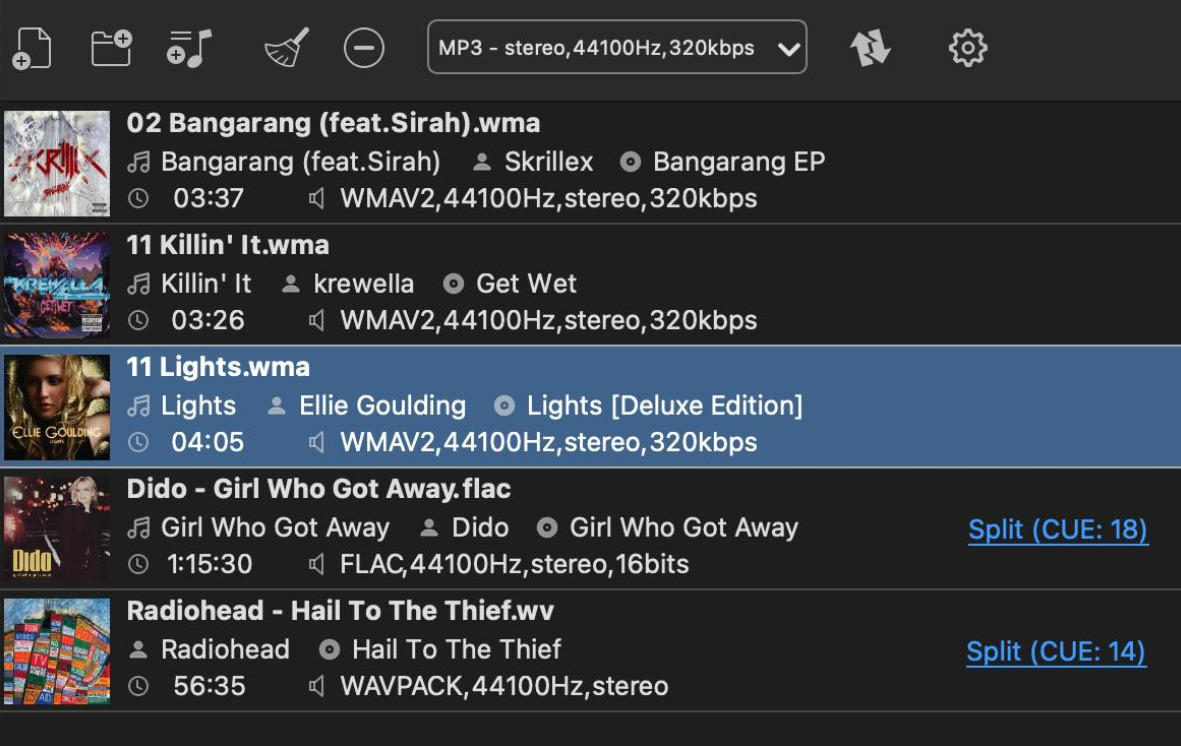Open the MP3 output format dropdown
This screenshot has height=746, width=1181.
(617, 47)
